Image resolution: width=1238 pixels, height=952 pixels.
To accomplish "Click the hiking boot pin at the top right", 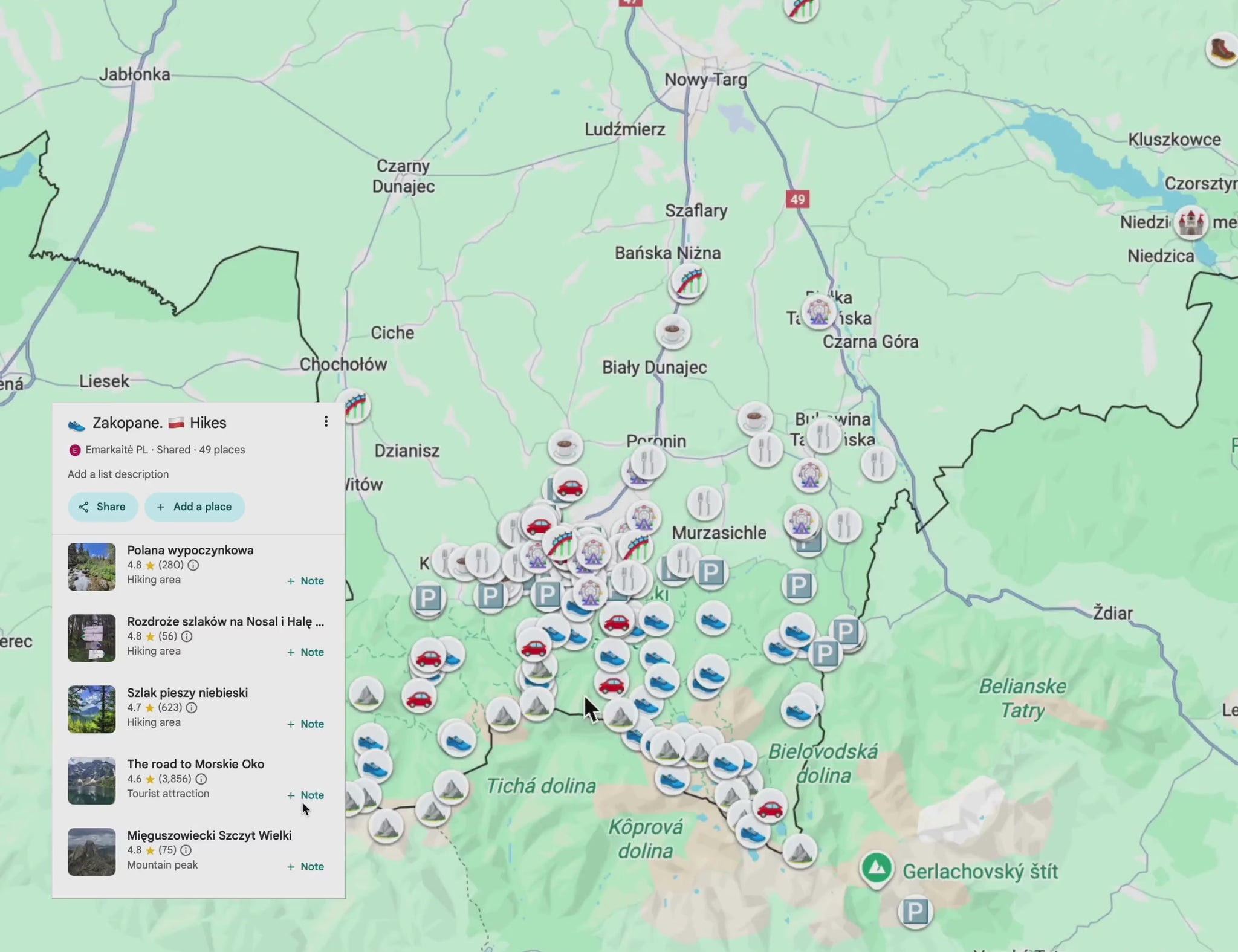I will (1222, 50).
